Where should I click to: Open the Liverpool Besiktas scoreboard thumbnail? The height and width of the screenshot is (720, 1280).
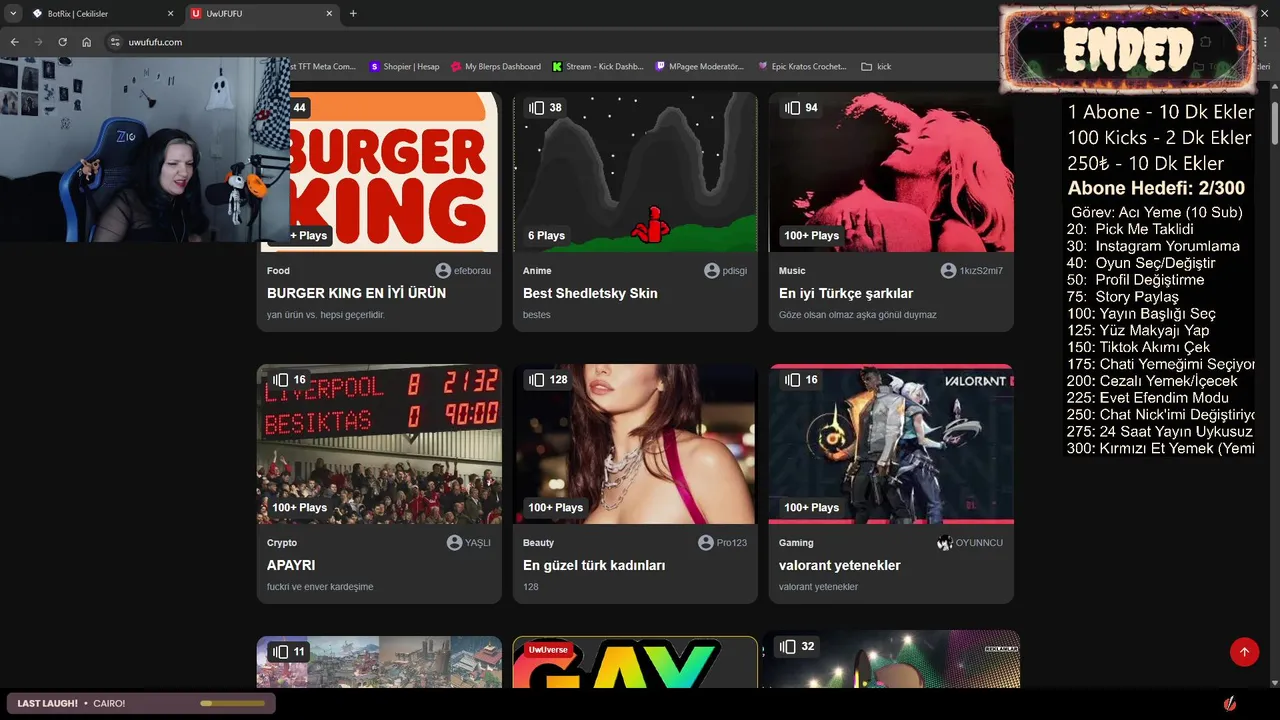tap(379, 444)
